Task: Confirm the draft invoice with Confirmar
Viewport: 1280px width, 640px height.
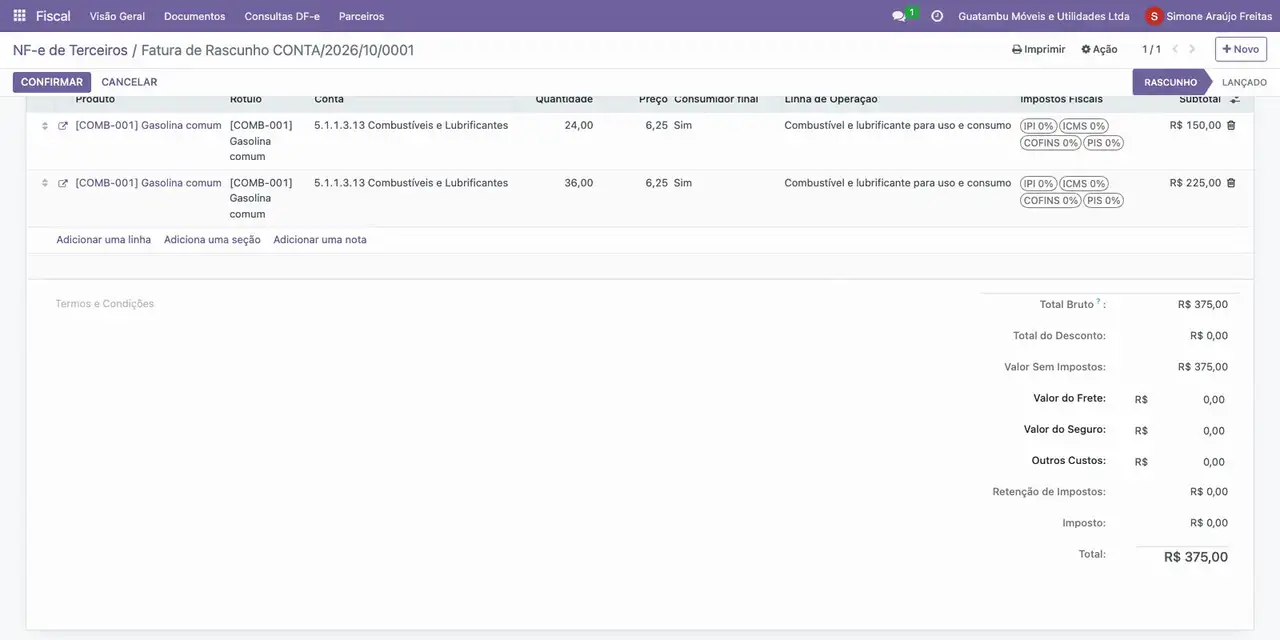Action: [52, 82]
